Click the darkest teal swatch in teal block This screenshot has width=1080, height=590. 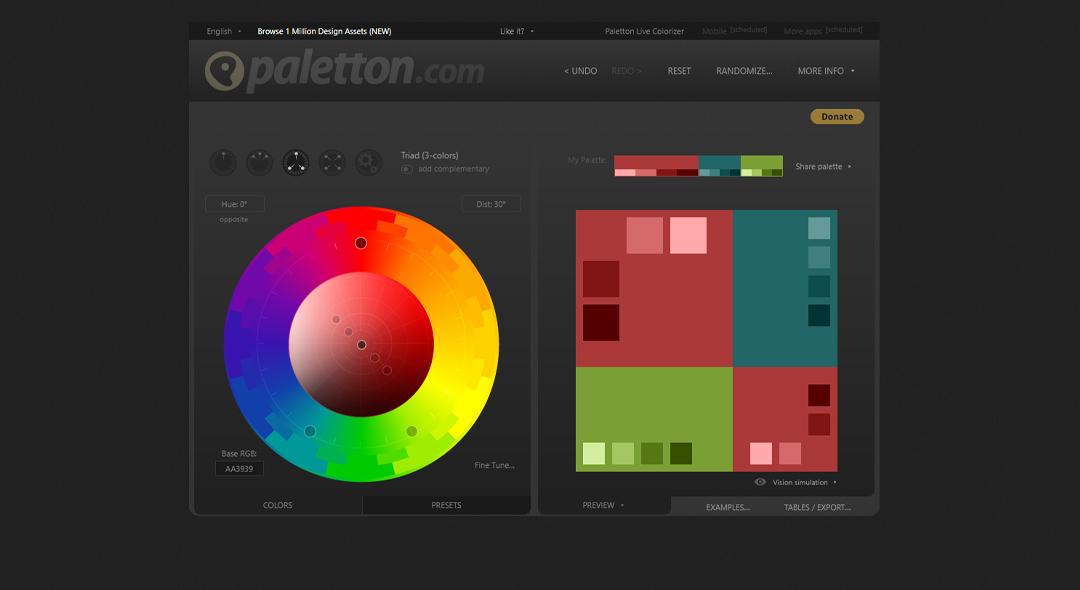[x=819, y=315]
